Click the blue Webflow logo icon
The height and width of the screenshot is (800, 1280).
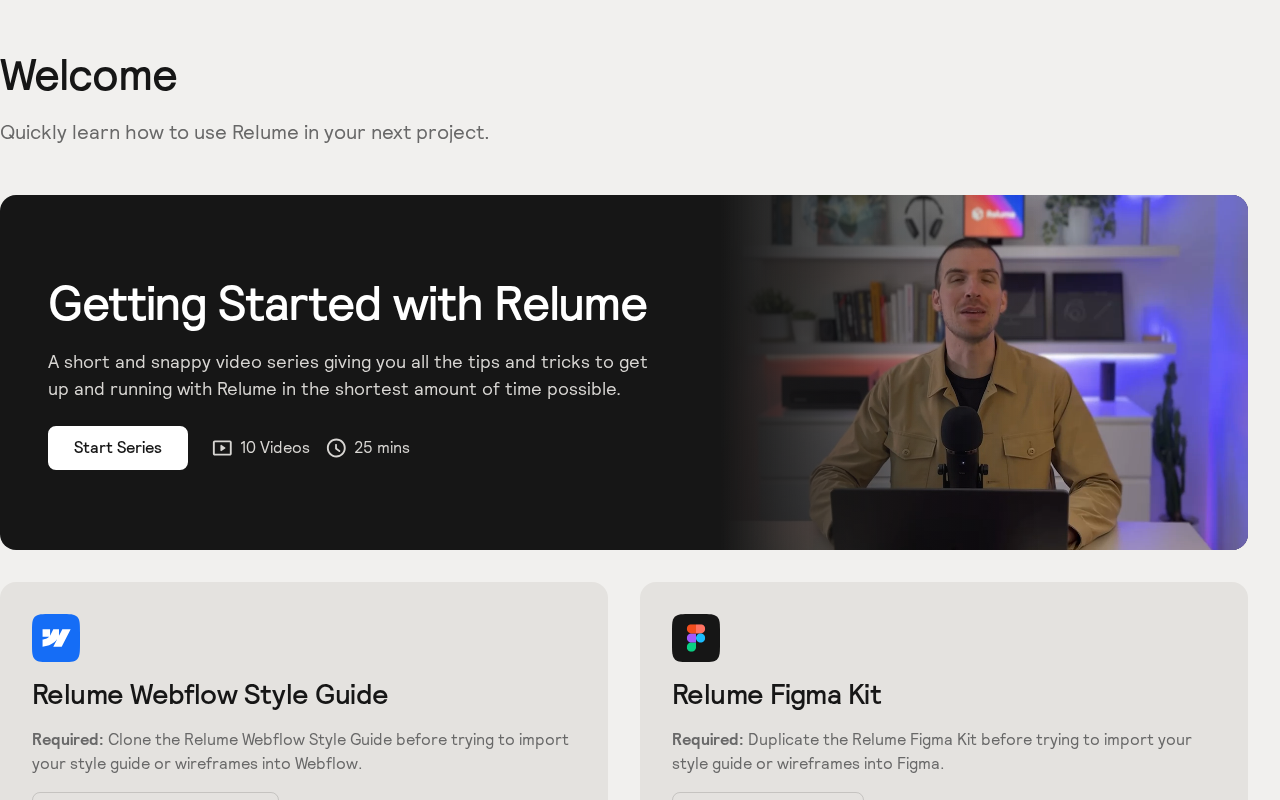(x=56, y=638)
